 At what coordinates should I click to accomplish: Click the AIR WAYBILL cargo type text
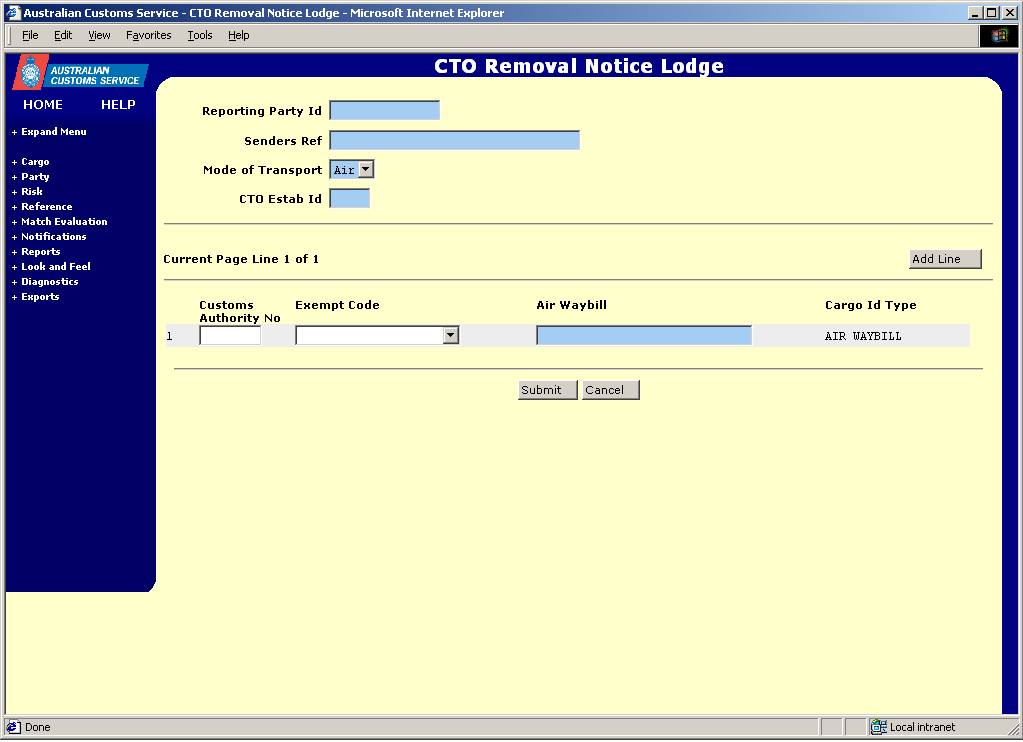(863, 336)
